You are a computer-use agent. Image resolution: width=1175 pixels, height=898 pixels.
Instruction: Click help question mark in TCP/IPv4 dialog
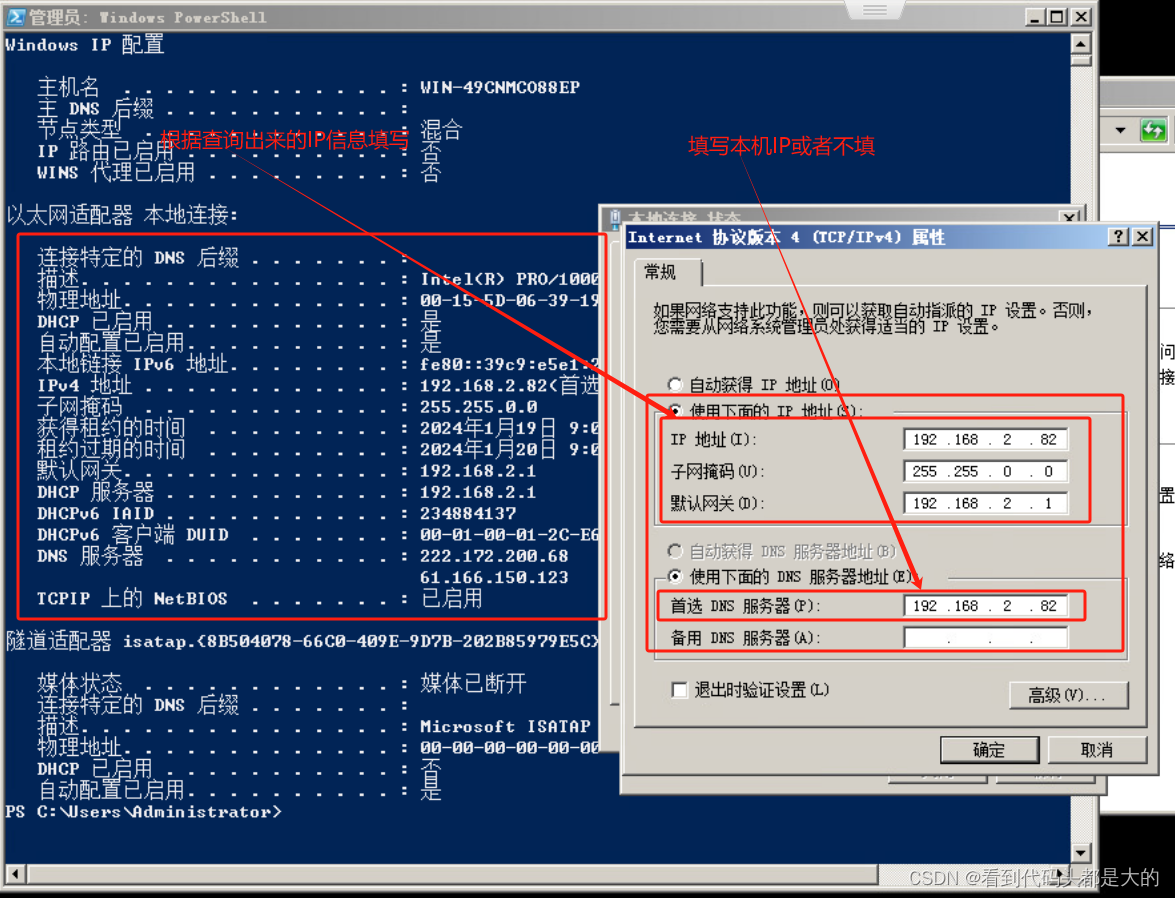[x=1118, y=237]
